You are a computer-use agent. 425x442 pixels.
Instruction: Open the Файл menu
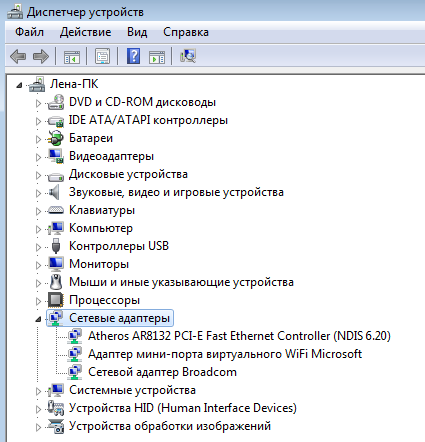(29, 32)
